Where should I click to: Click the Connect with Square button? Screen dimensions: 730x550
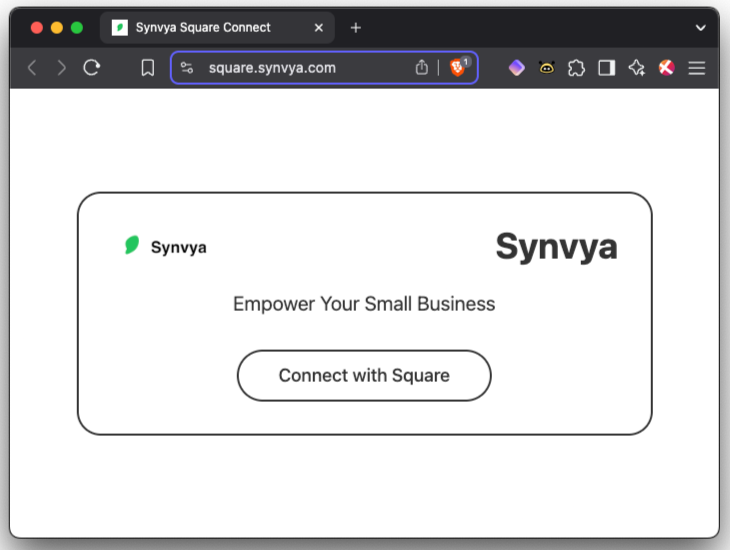click(364, 375)
